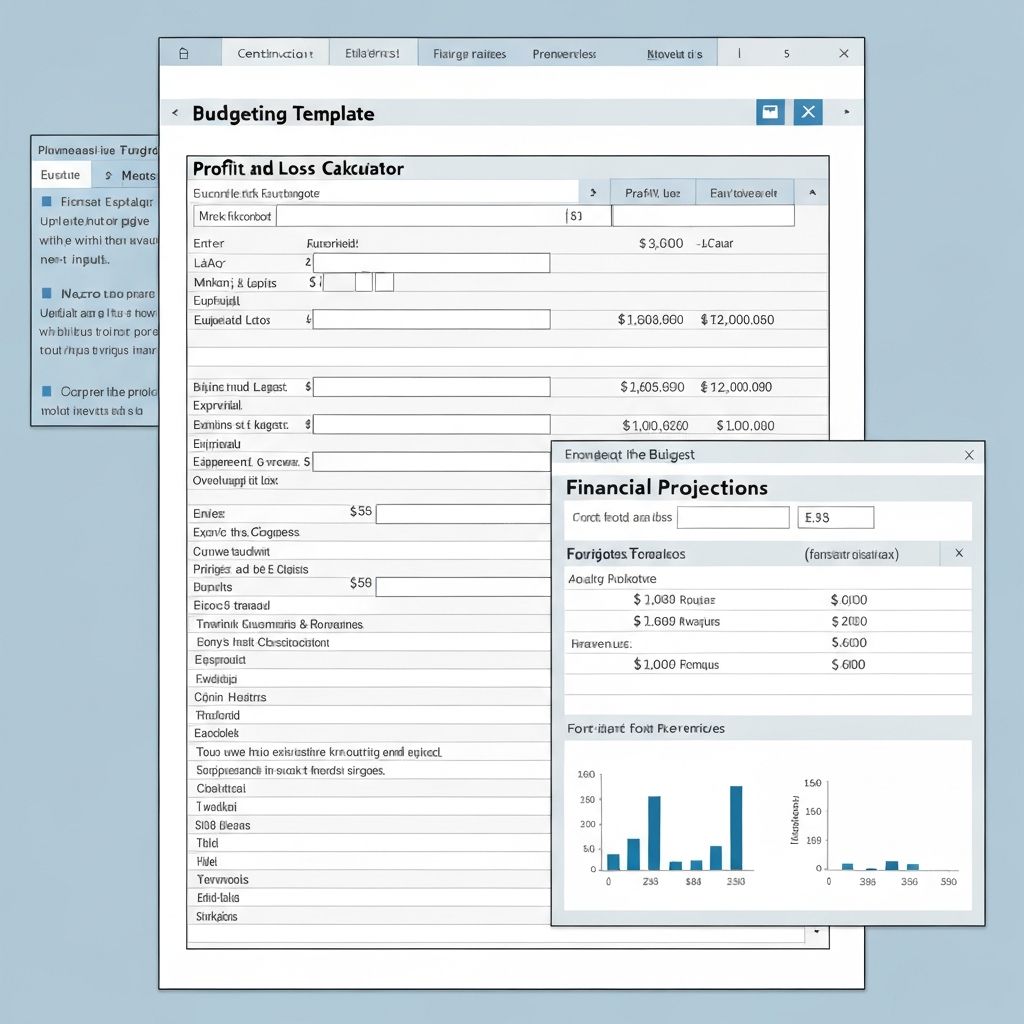Click the Earr'toveareit column button
This screenshot has height=1024, width=1024.
[x=743, y=192]
